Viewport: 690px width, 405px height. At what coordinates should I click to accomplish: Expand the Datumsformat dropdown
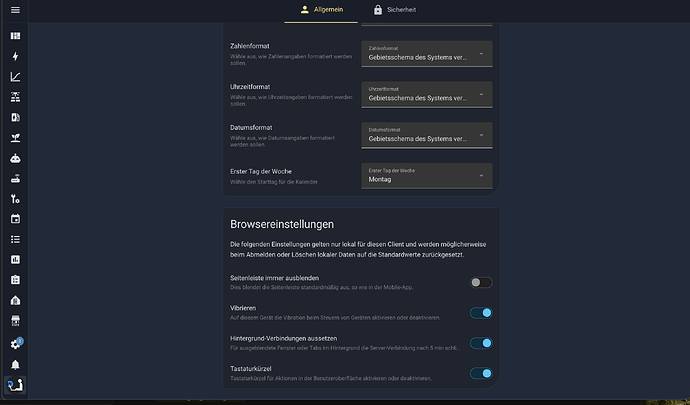(x=426, y=135)
